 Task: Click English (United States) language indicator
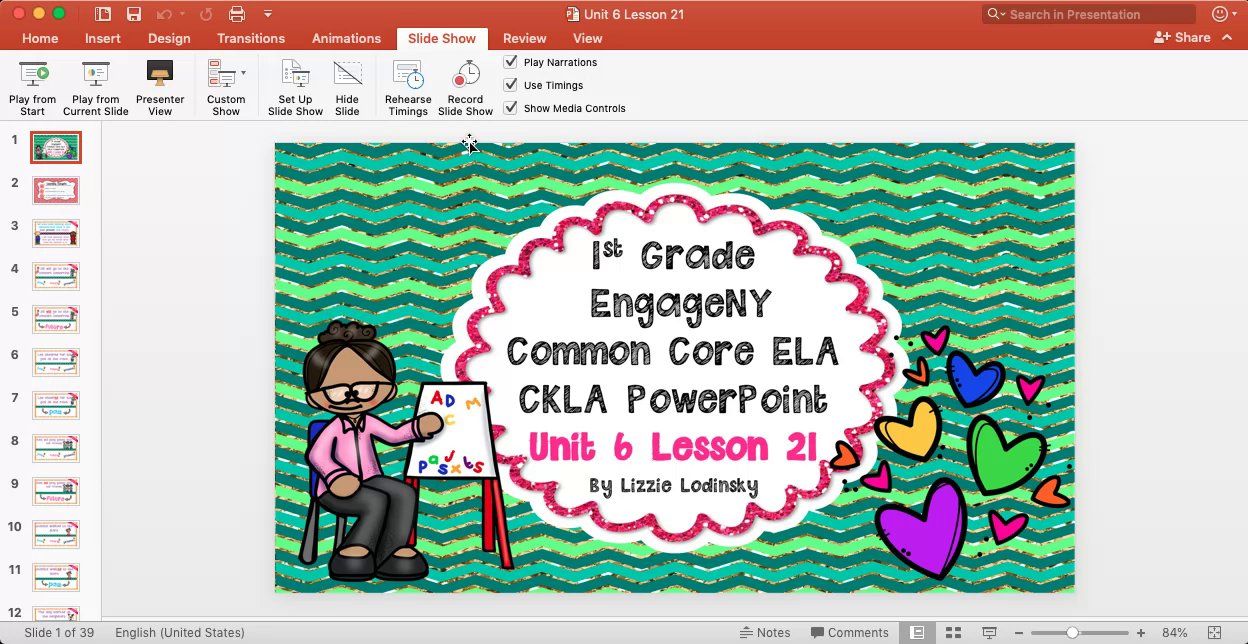(179, 632)
